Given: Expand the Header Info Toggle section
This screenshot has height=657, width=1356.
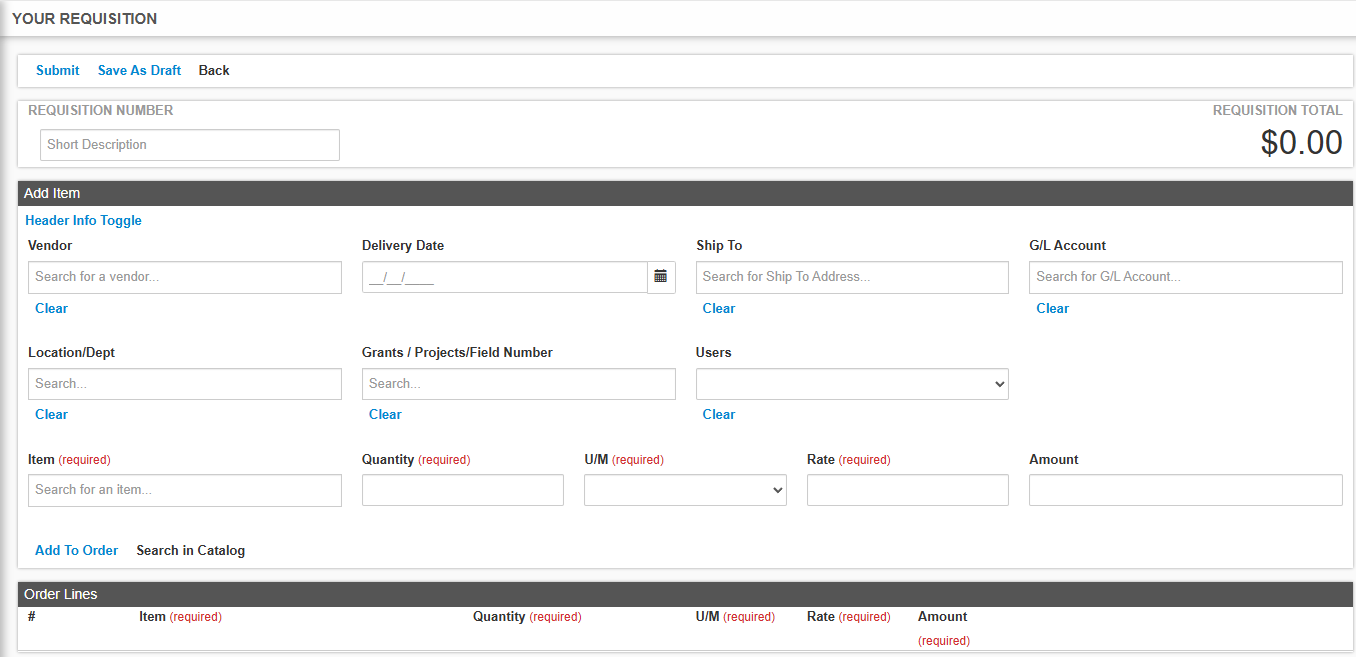Looking at the screenshot, I should click(x=83, y=220).
